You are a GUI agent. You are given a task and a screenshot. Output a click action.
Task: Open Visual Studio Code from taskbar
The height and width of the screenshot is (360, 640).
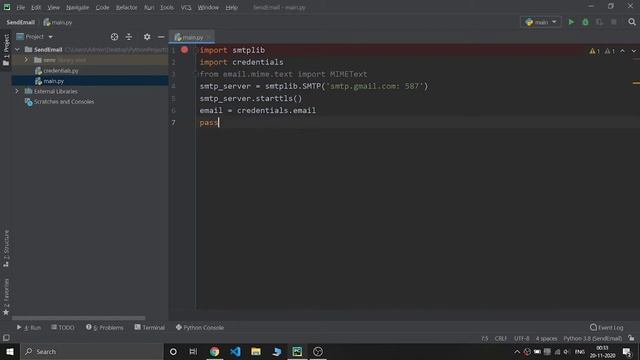click(235, 351)
